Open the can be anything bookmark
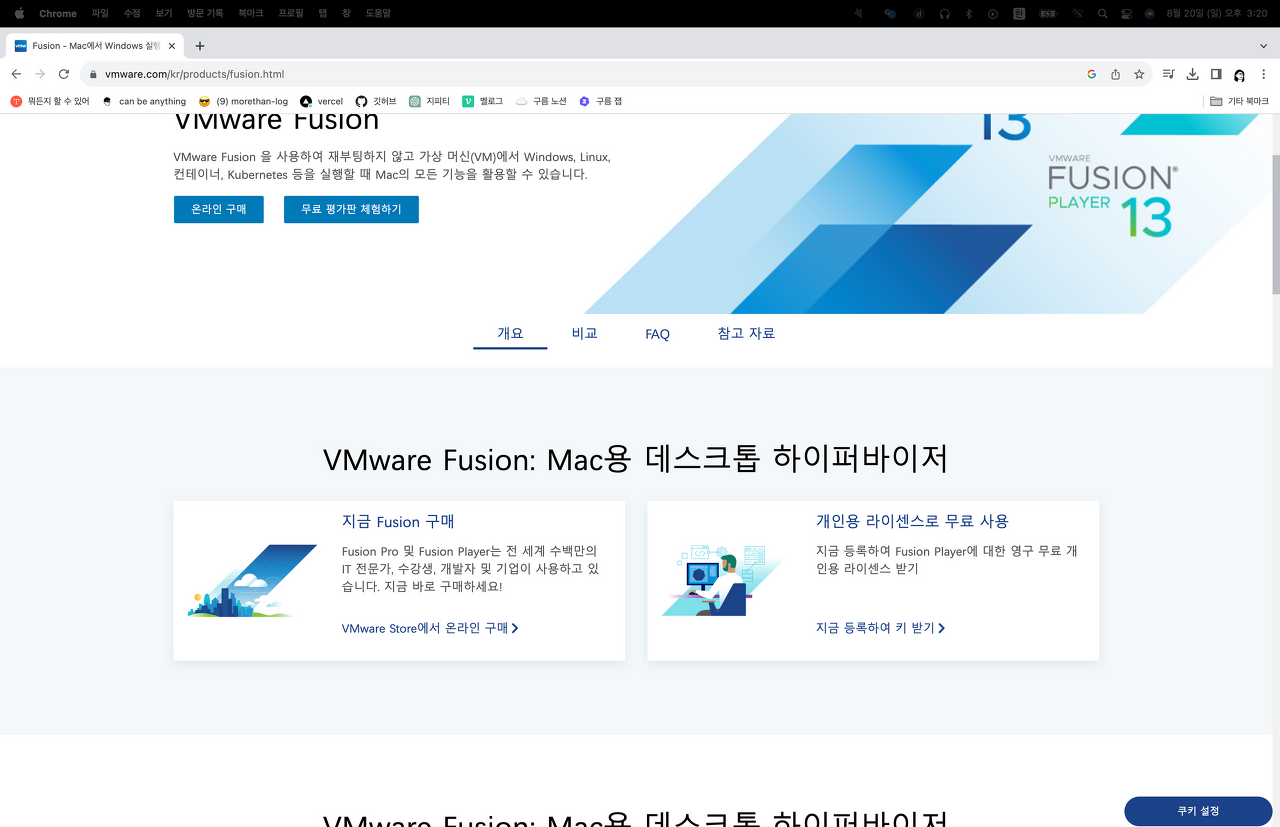The width and height of the screenshot is (1280, 827). [144, 101]
